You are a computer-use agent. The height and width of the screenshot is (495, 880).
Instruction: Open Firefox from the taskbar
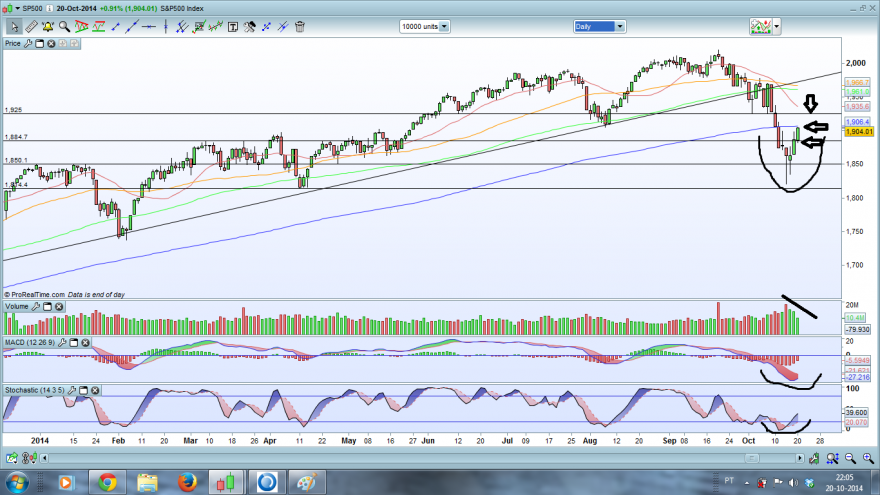click(x=187, y=482)
